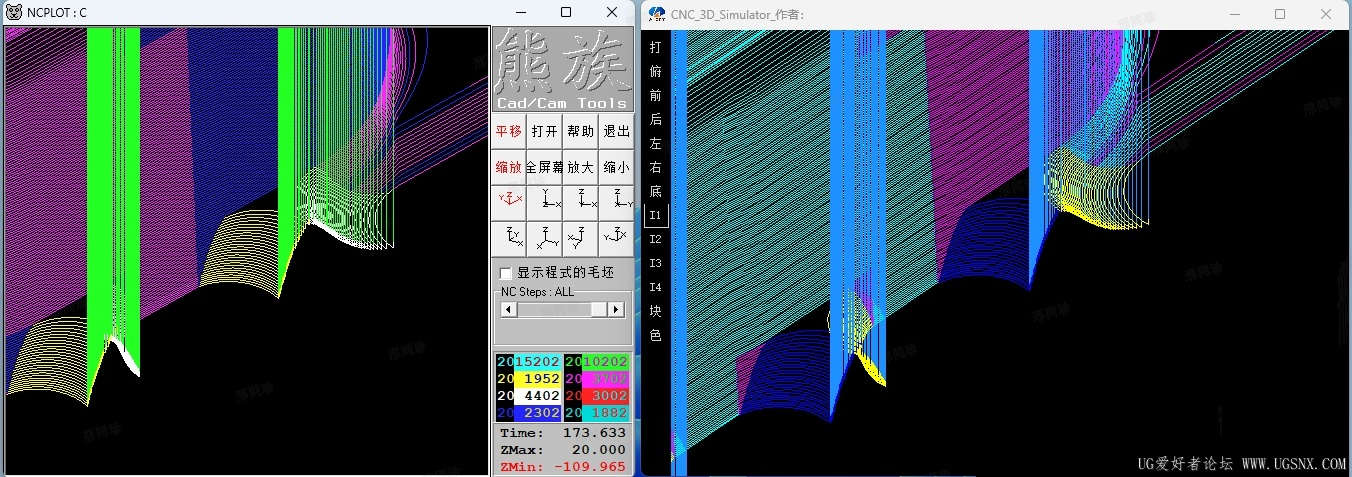The width and height of the screenshot is (1352, 477).
Task: Minimize the CNC_3D_Simulator window
Action: [x=1234, y=14]
